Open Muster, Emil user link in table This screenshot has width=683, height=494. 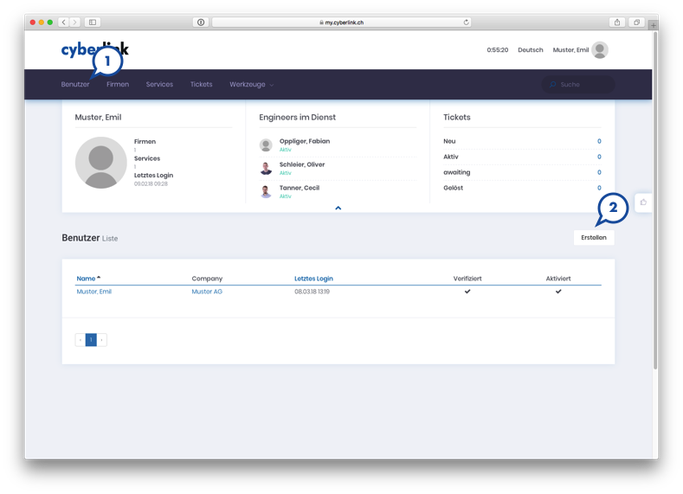94,291
